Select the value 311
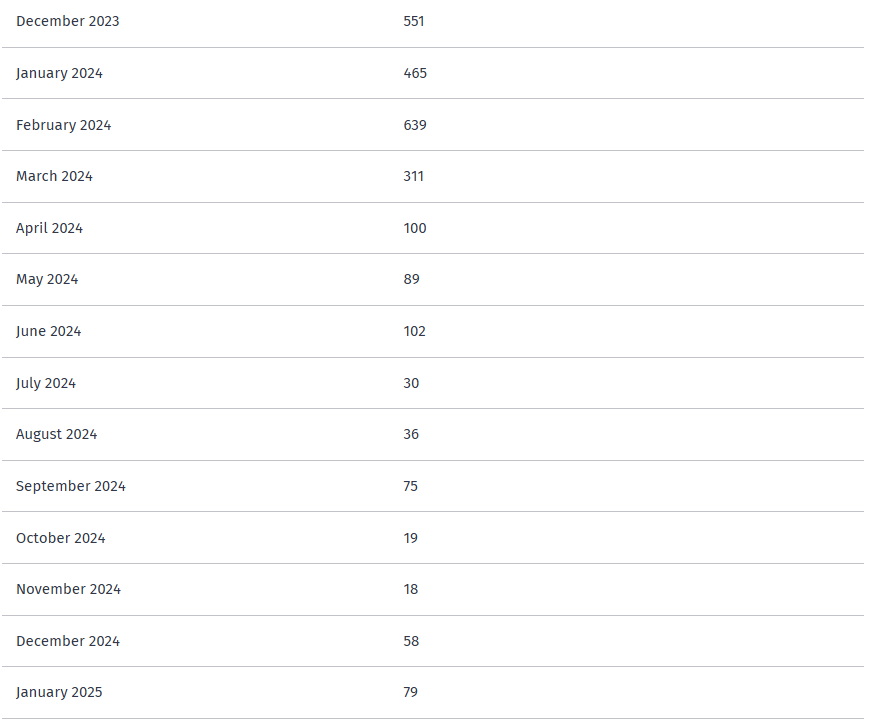The width and height of the screenshot is (874, 724). [x=414, y=176]
